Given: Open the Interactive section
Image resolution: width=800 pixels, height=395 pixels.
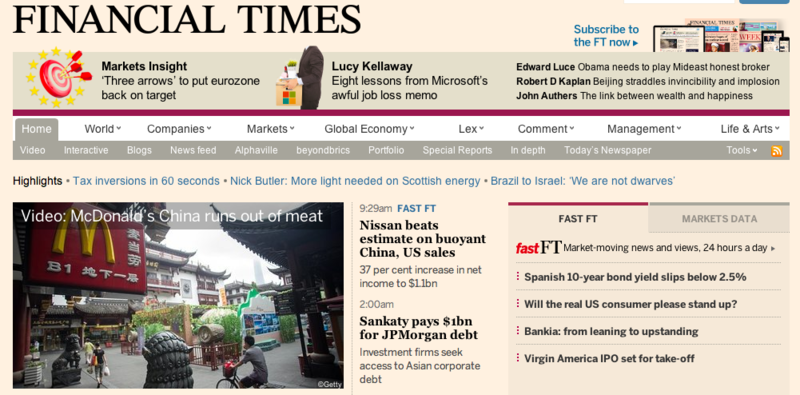Looking at the screenshot, I should click(x=86, y=151).
